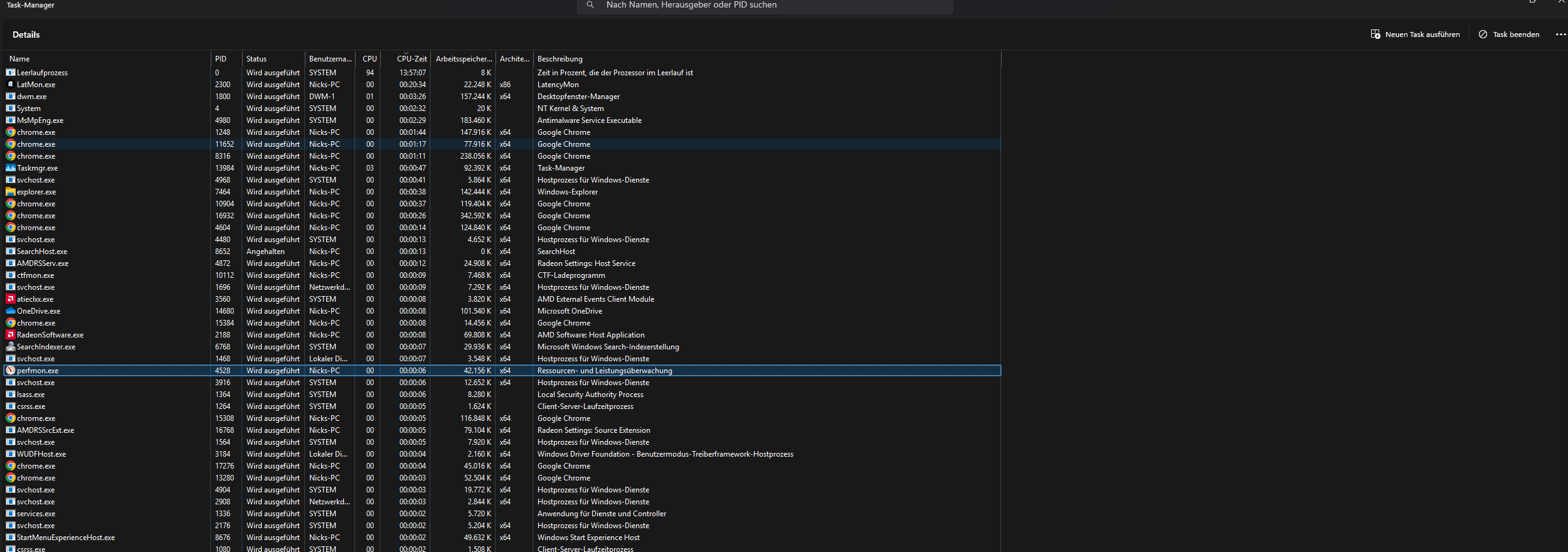
Task: Click the 'Angehalten' status cell
Action: pyautogui.click(x=265, y=252)
